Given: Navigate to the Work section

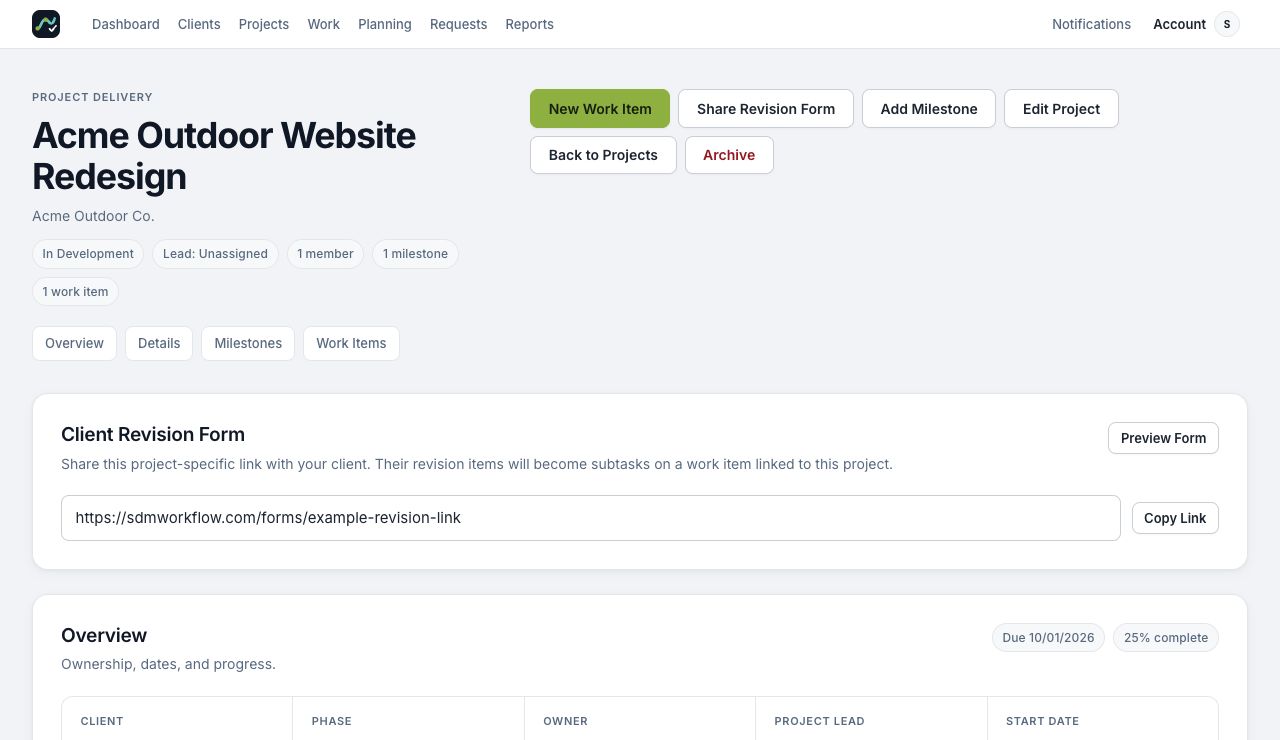Looking at the screenshot, I should click(x=324, y=24).
